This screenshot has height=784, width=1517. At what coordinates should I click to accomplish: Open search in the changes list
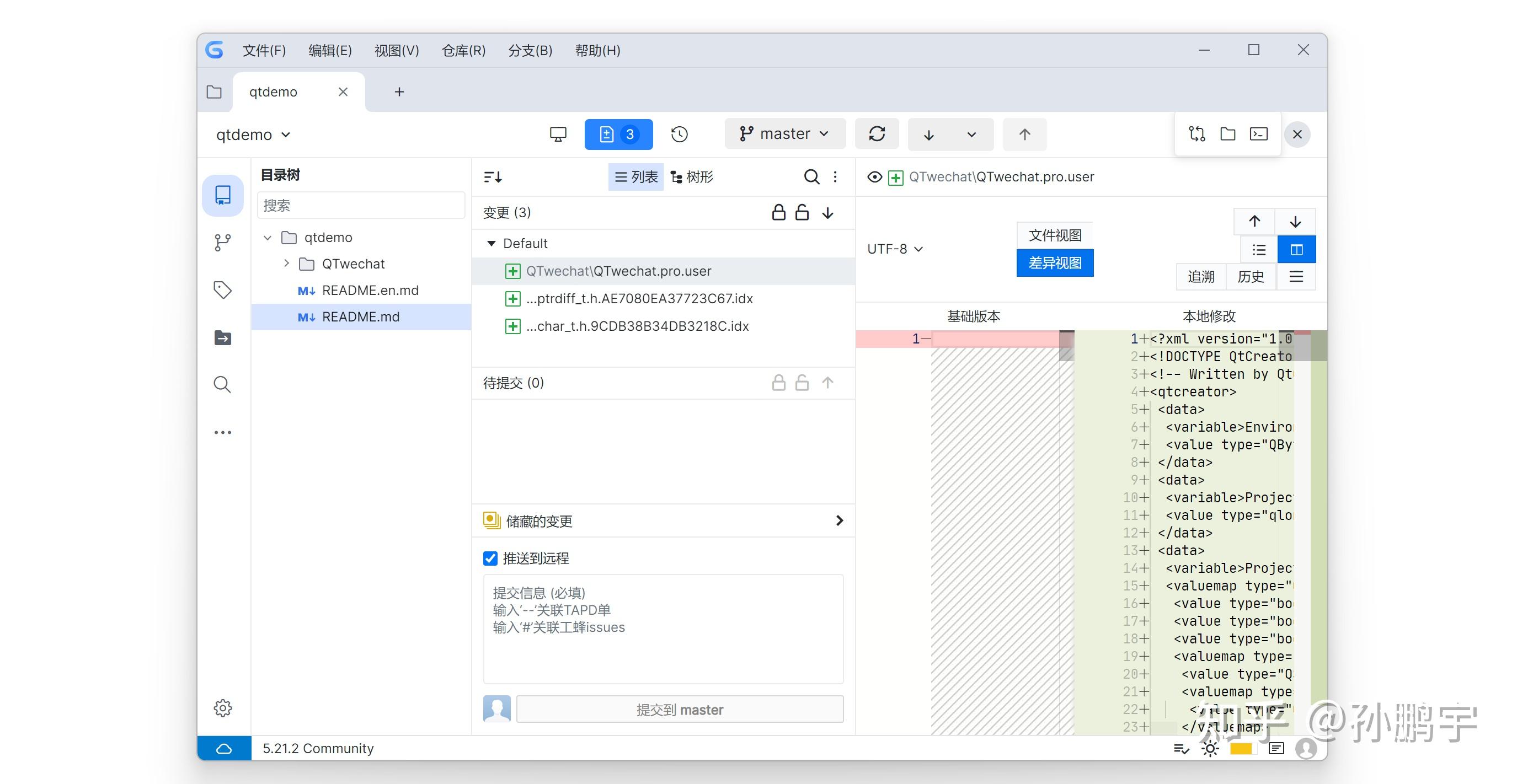tap(811, 176)
